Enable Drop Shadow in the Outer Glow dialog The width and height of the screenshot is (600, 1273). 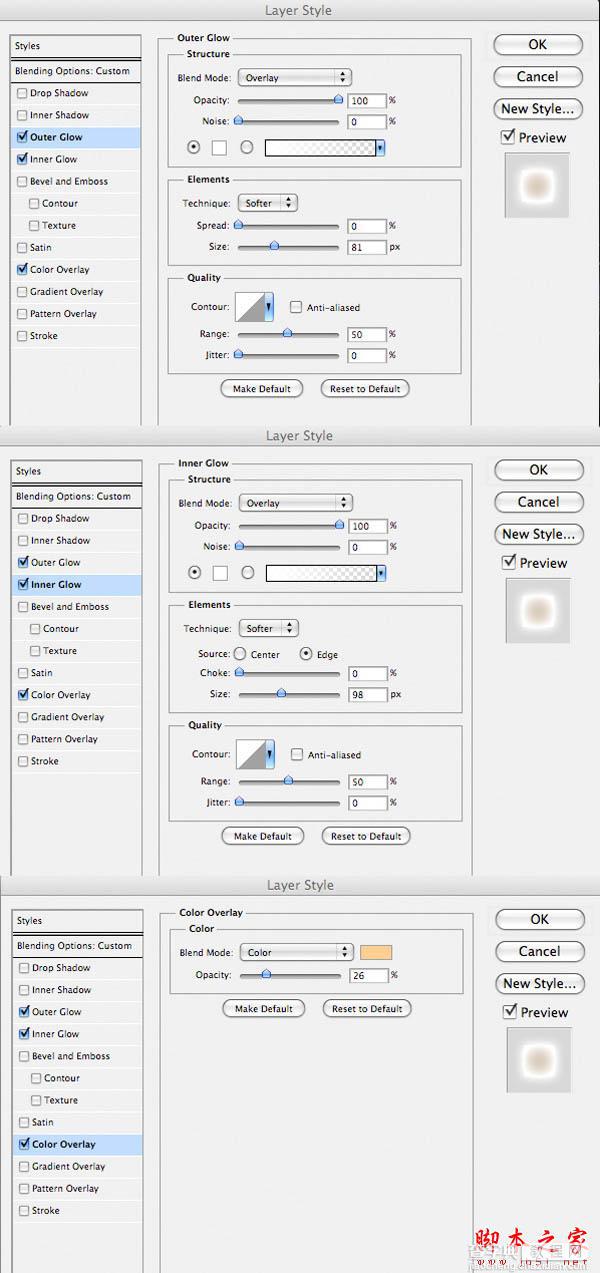[x=22, y=93]
